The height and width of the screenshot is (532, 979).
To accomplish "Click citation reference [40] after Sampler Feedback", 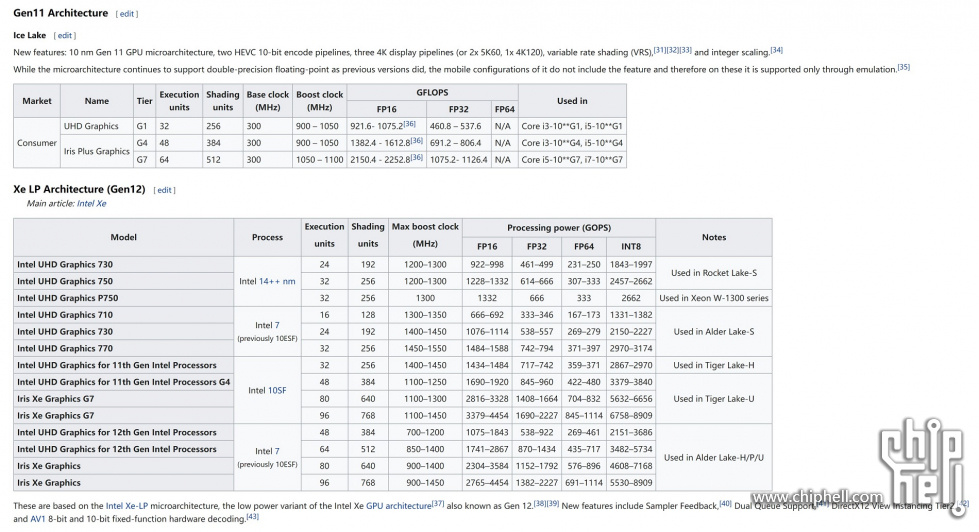I will pos(725,503).
